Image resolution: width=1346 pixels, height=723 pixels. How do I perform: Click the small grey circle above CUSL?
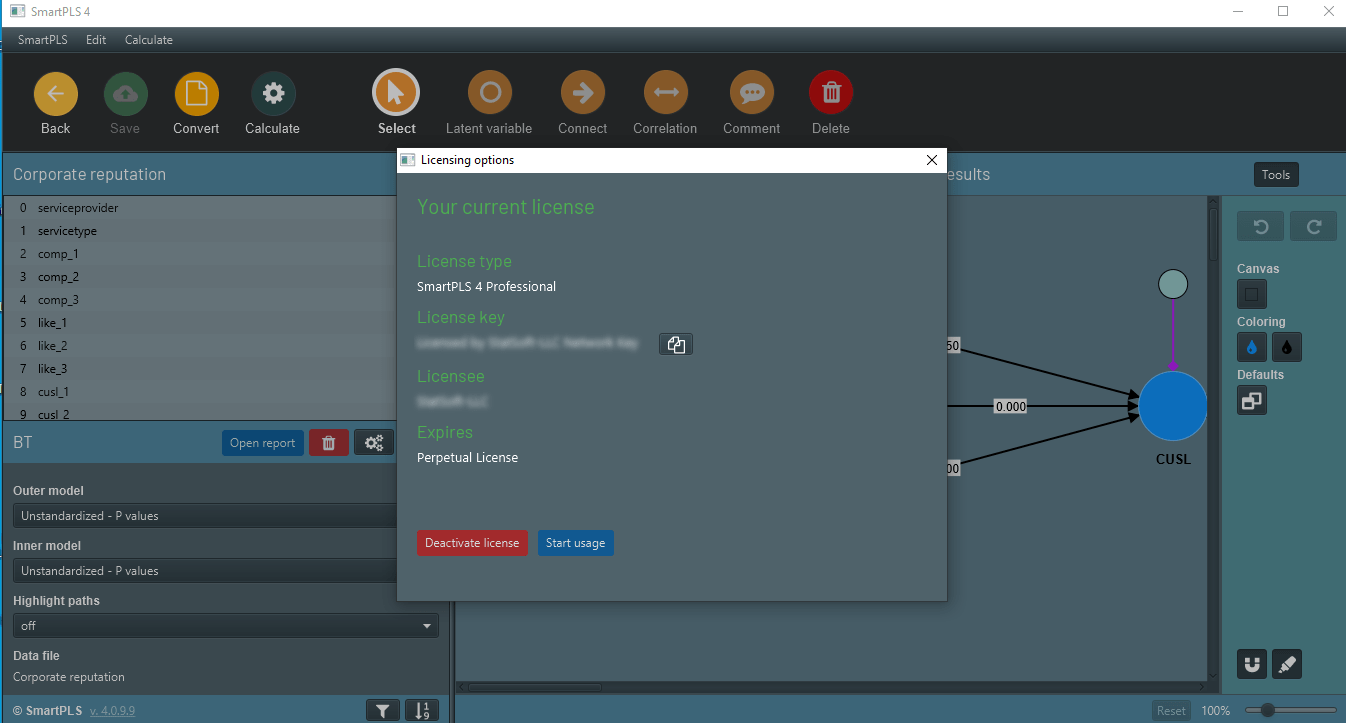(x=1172, y=284)
